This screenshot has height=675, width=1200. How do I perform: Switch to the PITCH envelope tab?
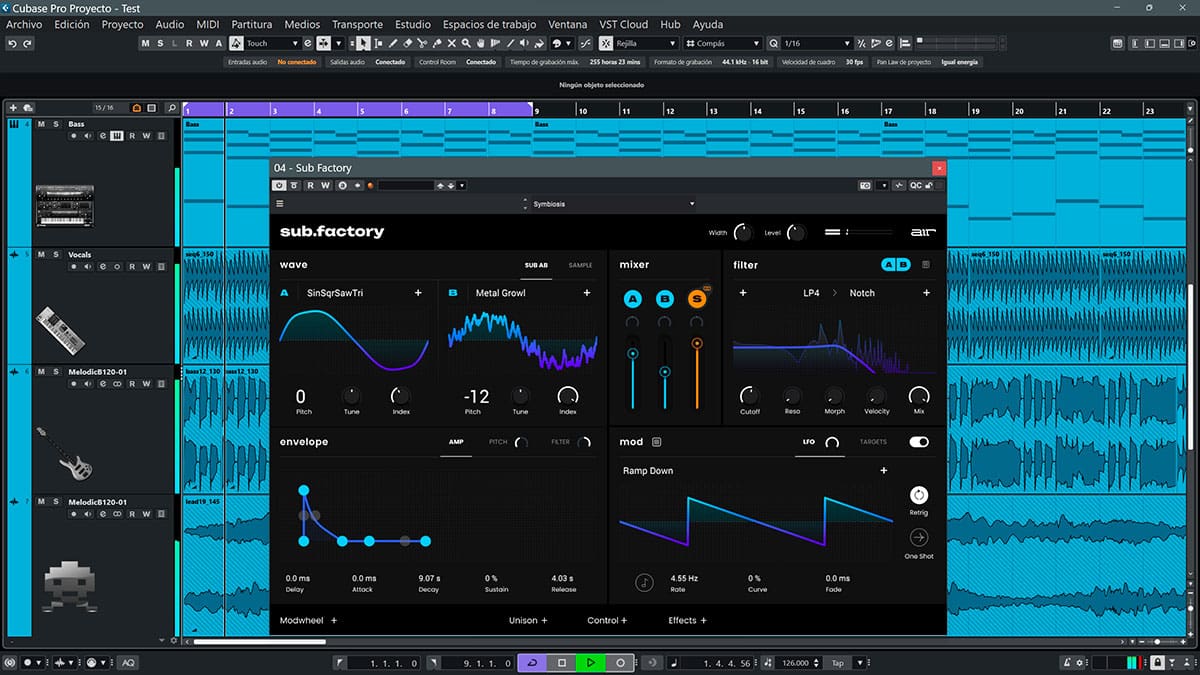point(498,442)
